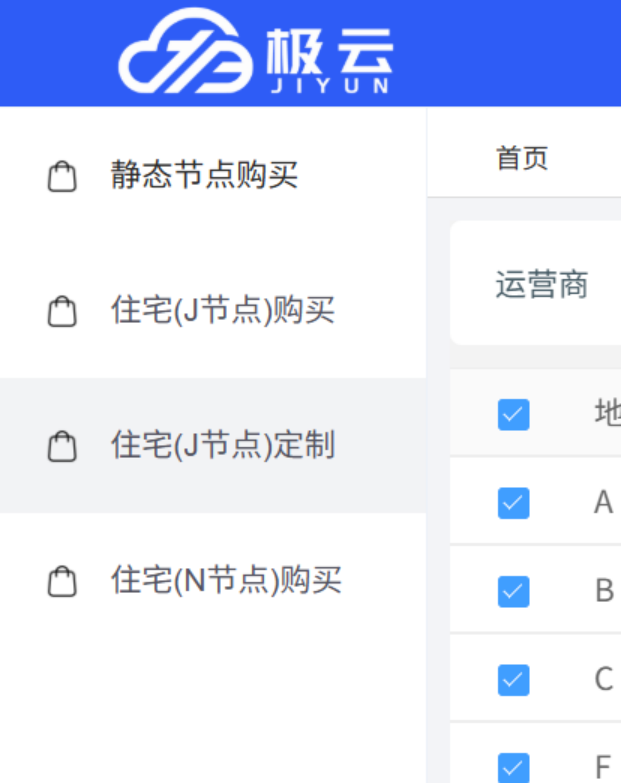Image resolution: width=621 pixels, height=783 pixels.
Task: Uncheck the checkbox for row A
Action: [x=513, y=503]
